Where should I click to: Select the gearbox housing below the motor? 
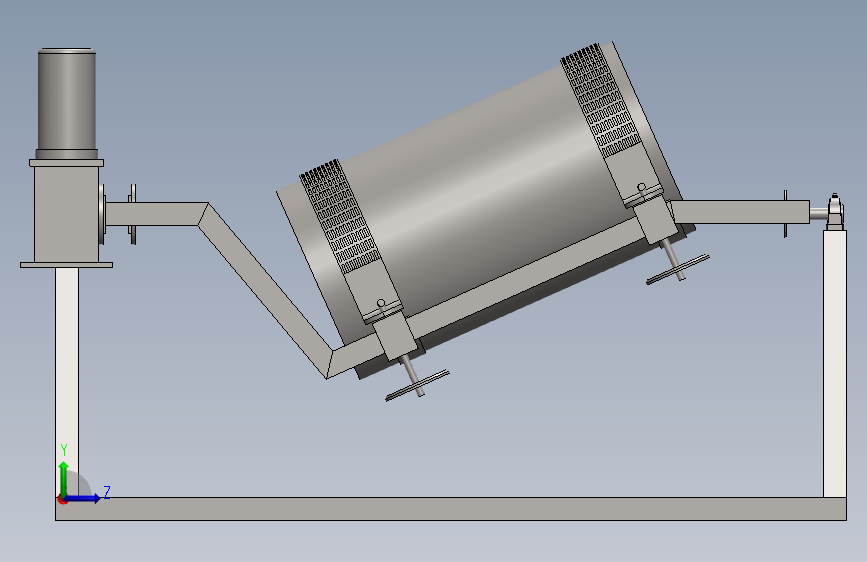[x=67, y=215]
